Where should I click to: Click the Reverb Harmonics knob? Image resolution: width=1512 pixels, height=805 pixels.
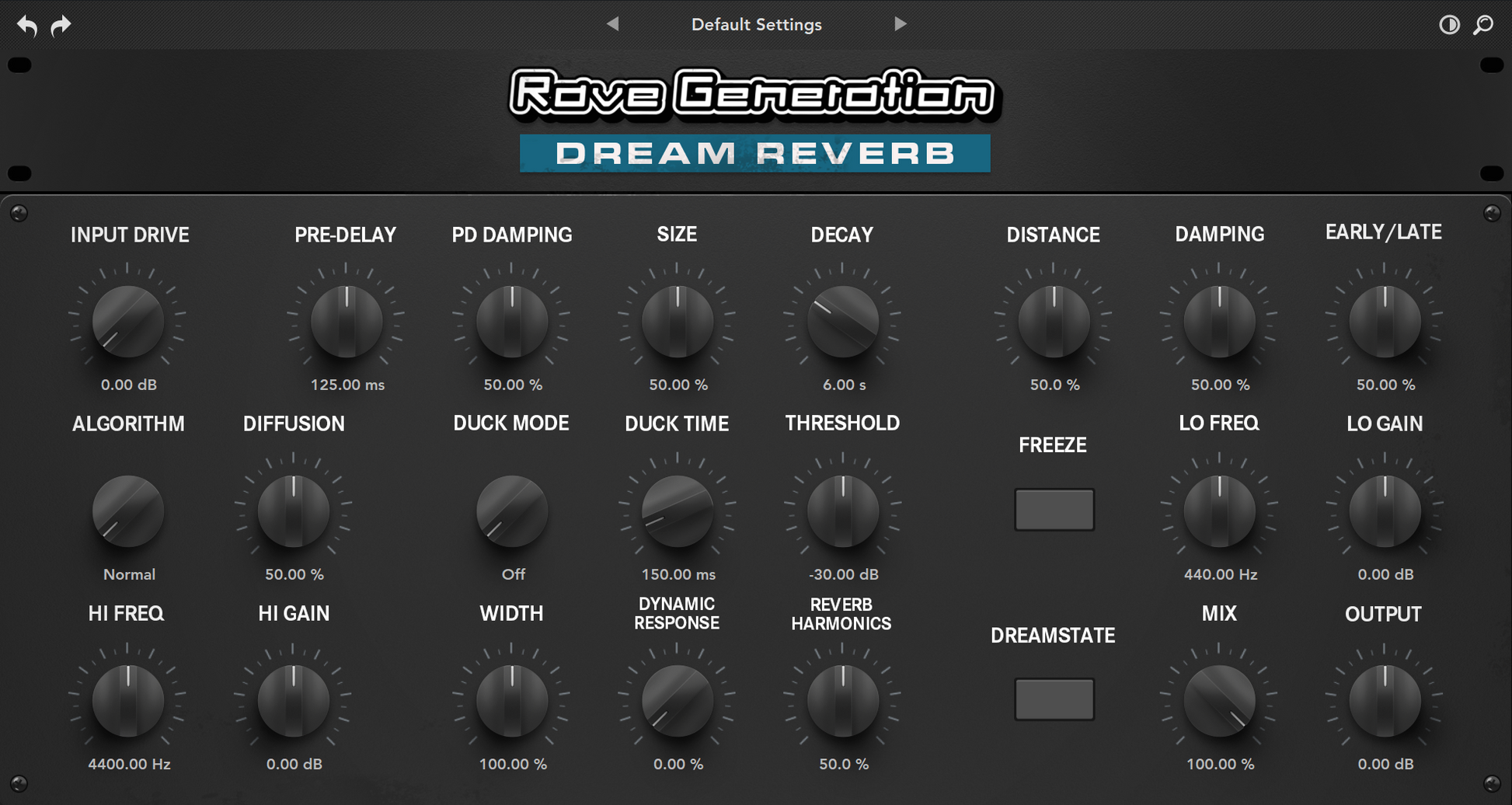click(x=843, y=701)
